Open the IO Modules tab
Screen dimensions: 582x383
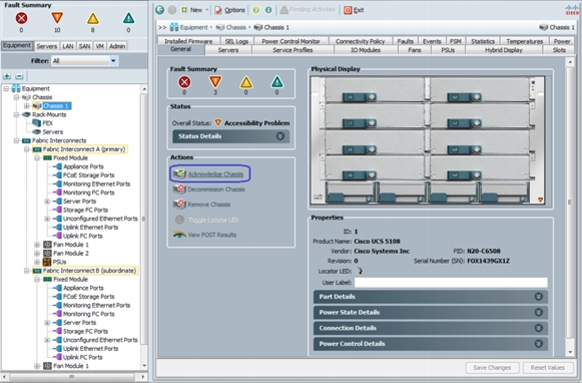[x=365, y=50]
